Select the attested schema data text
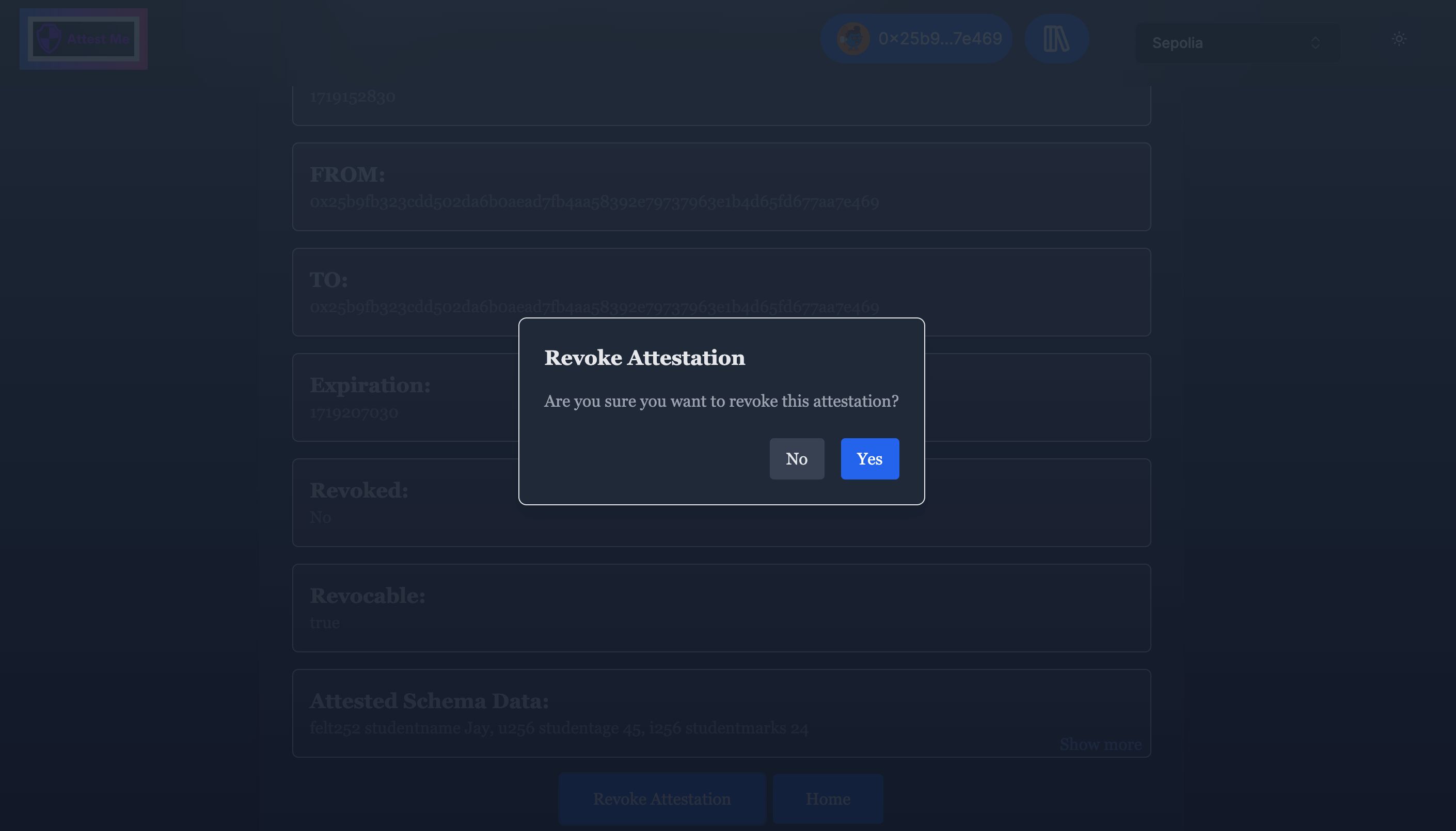The width and height of the screenshot is (1456, 831). point(559,728)
